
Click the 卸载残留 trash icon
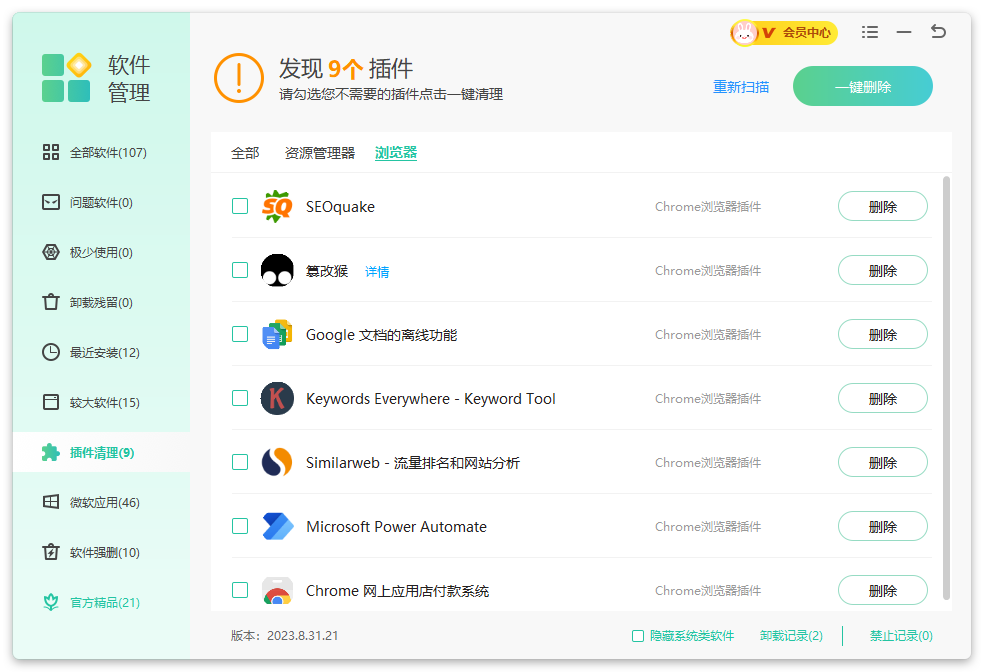[51, 302]
